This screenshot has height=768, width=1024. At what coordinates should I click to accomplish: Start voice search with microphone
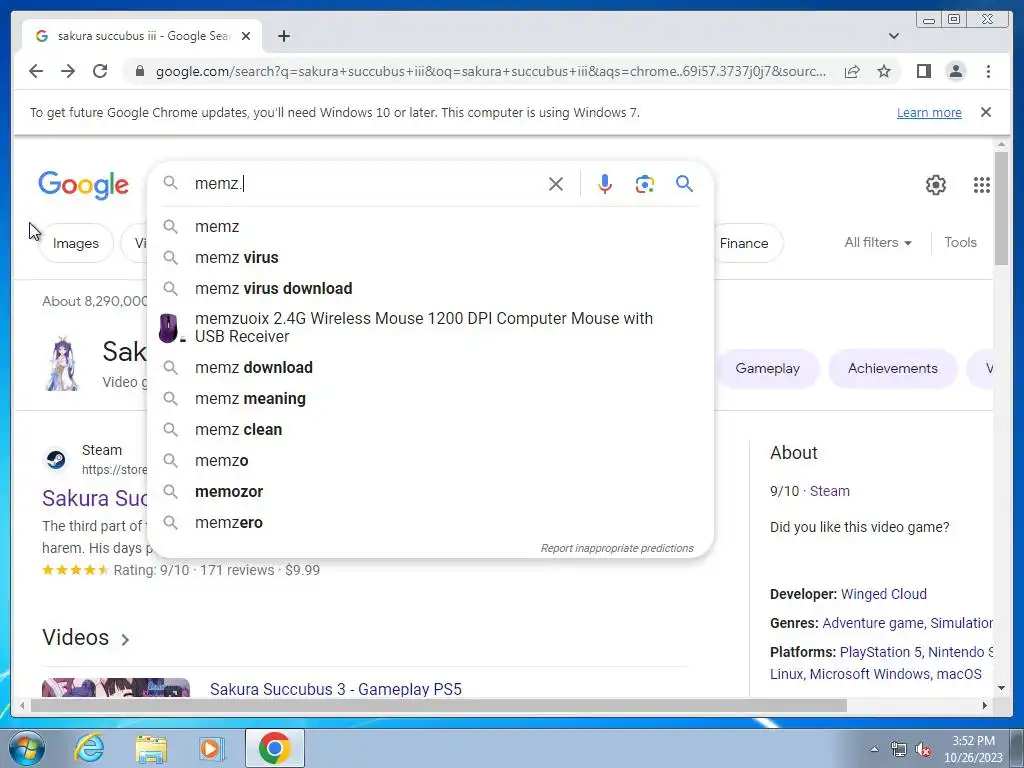click(x=605, y=184)
